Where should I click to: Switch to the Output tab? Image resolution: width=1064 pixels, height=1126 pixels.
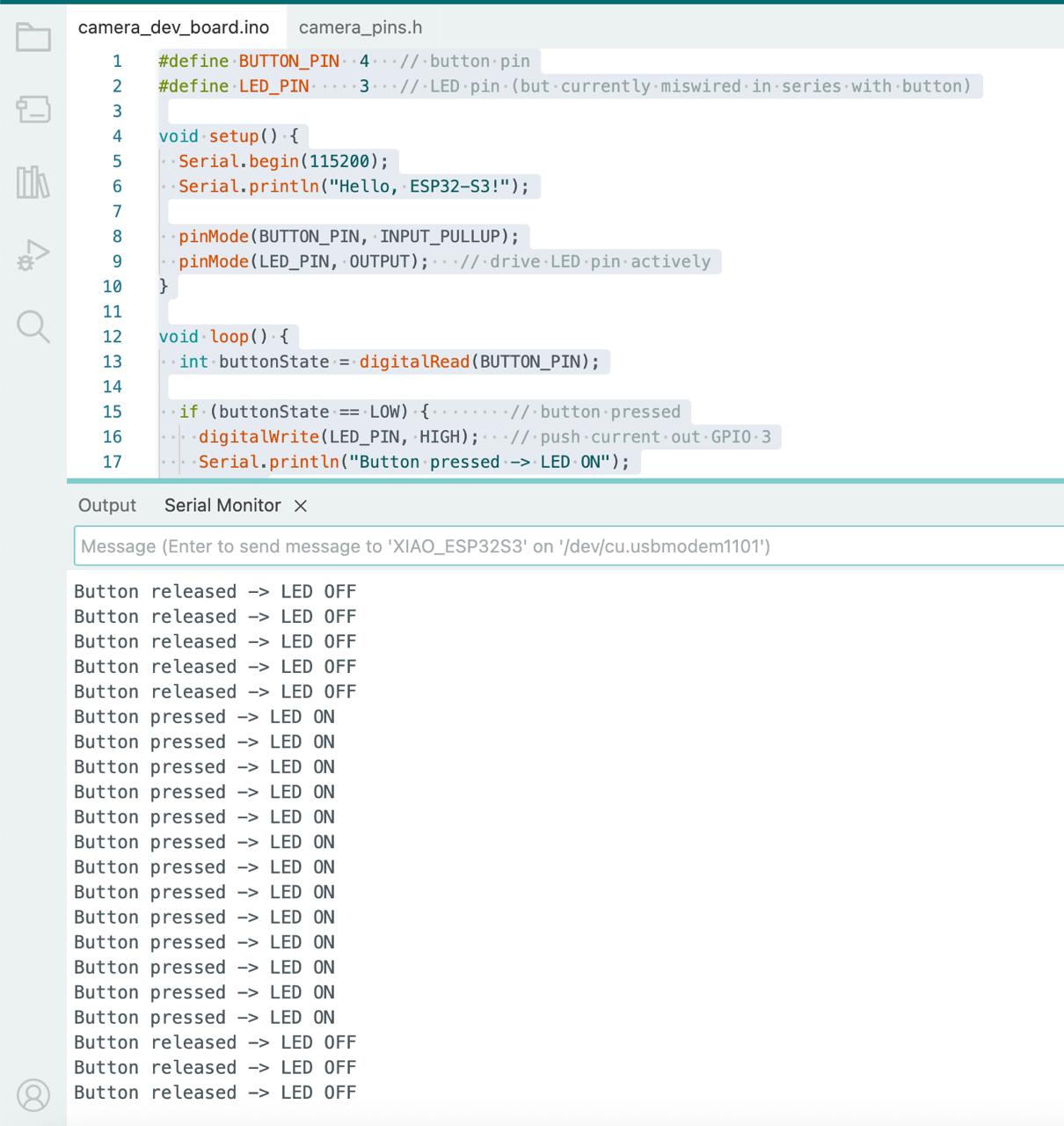(107, 506)
